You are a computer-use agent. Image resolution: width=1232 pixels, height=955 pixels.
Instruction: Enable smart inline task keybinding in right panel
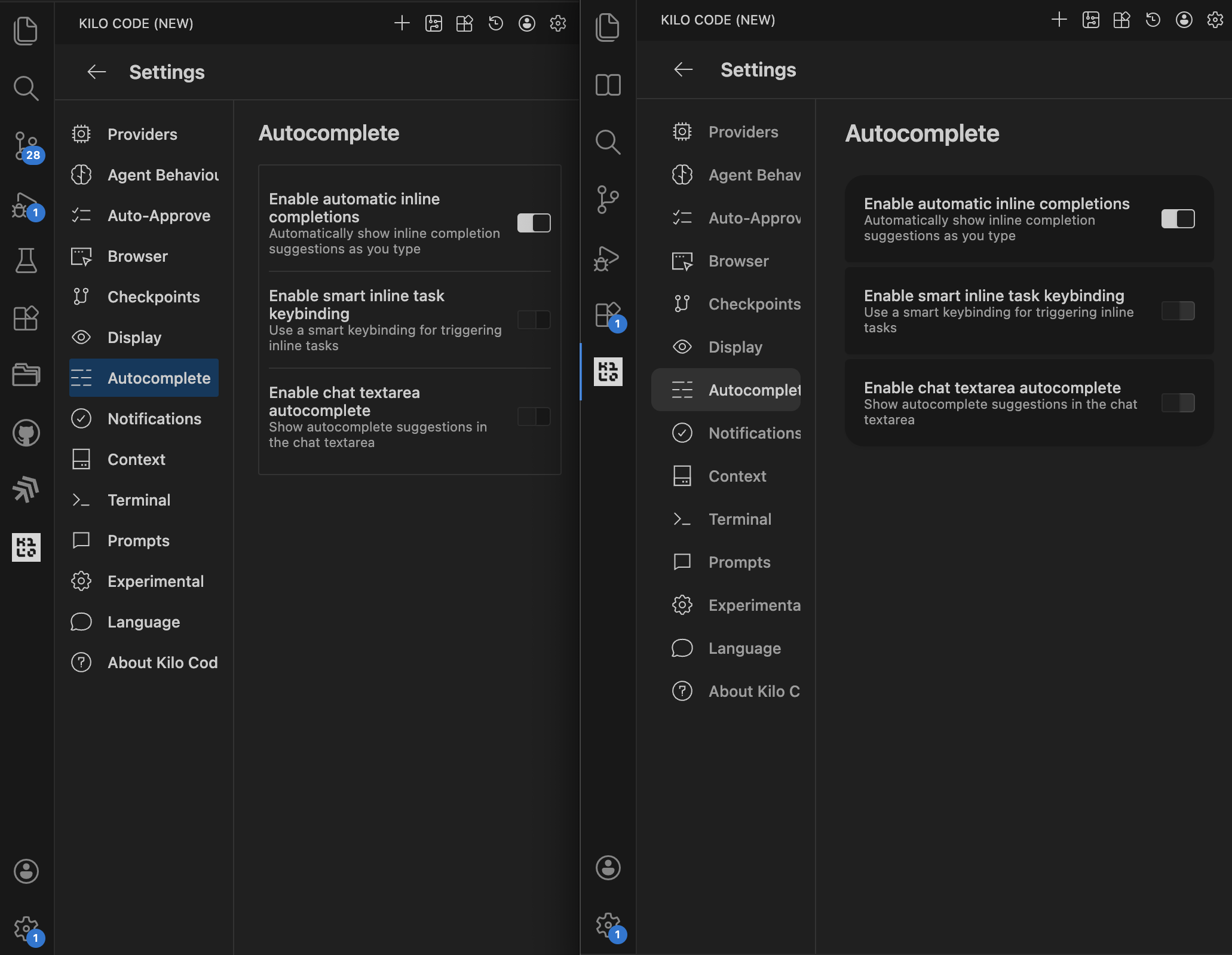pyautogui.click(x=1178, y=311)
